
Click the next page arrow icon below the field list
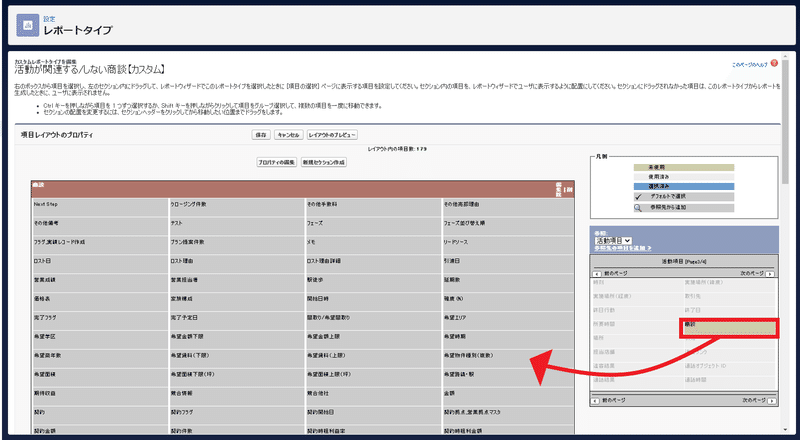click(x=770, y=401)
